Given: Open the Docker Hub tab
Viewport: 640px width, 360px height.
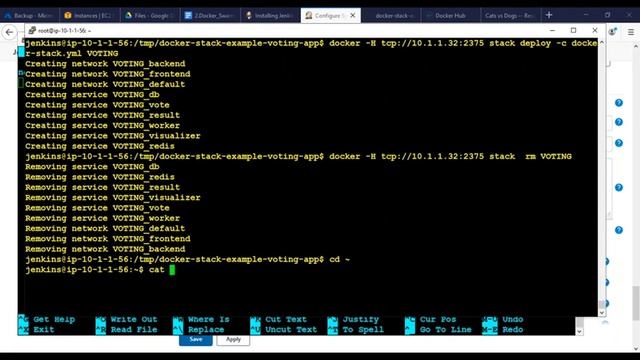Looking at the screenshot, I should 450,16.
